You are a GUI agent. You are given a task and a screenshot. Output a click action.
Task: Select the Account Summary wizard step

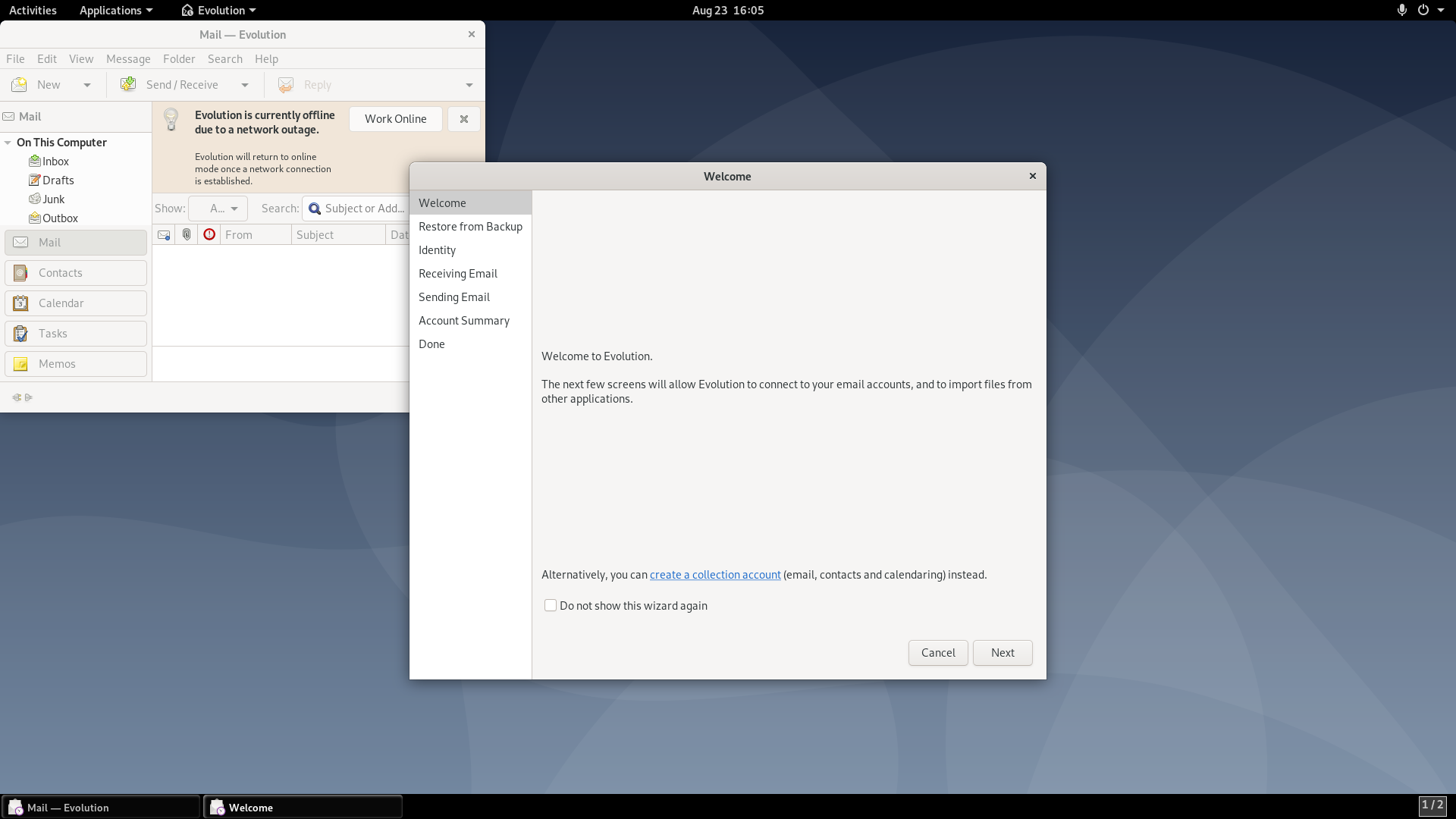point(470,321)
